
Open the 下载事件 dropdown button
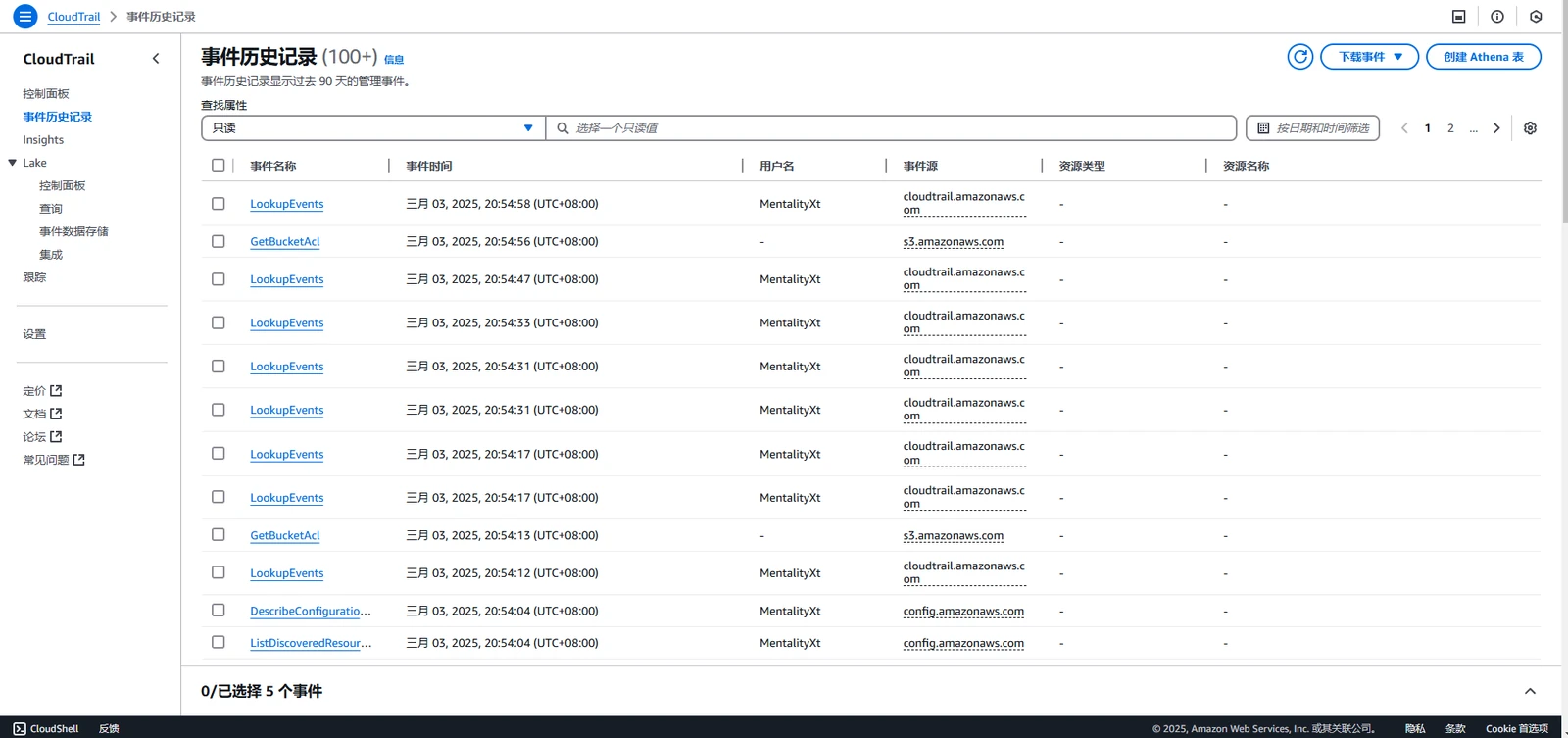(1369, 57)
